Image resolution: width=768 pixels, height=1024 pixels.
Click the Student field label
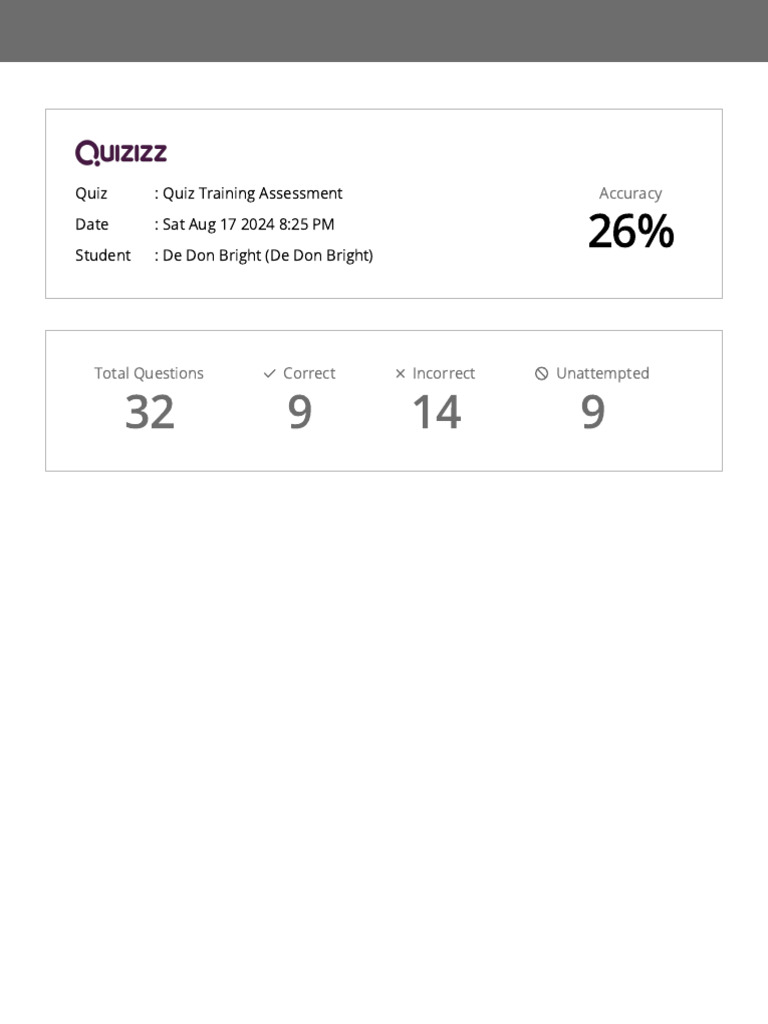click(x=102, y=255)
